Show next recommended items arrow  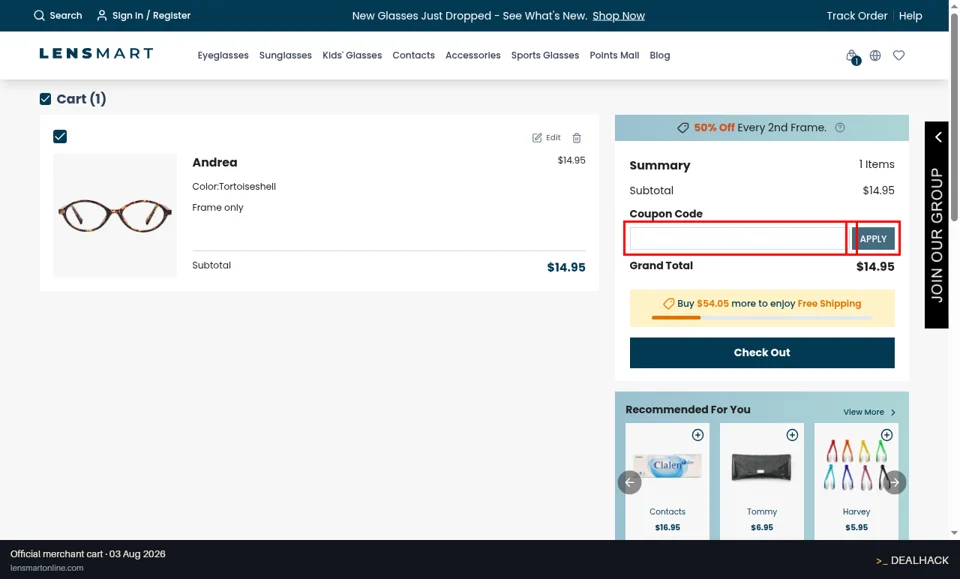(894, 482)
